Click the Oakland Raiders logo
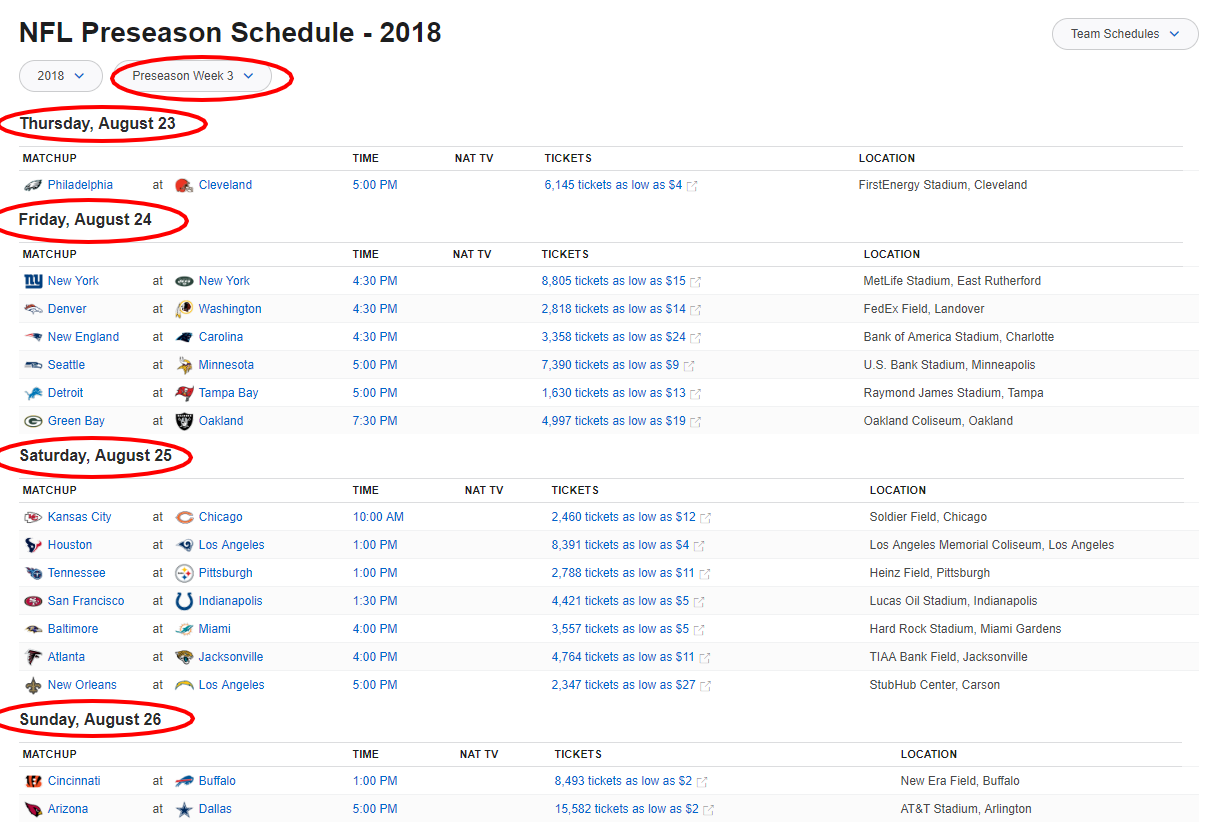 [x=183, y=421]
